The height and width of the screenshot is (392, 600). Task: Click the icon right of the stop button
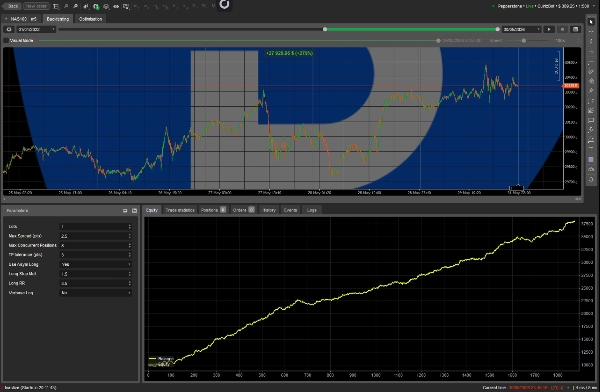tap(575, 29)
